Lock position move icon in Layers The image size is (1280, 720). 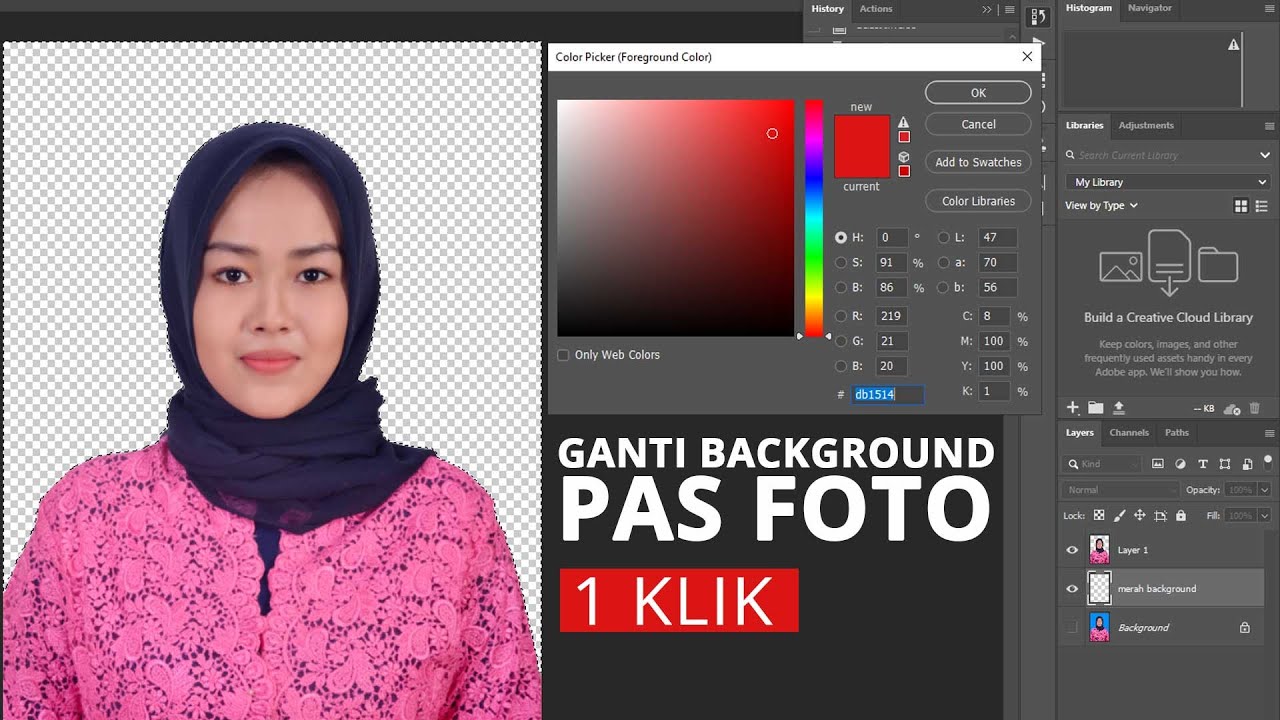click(1139, 516)
